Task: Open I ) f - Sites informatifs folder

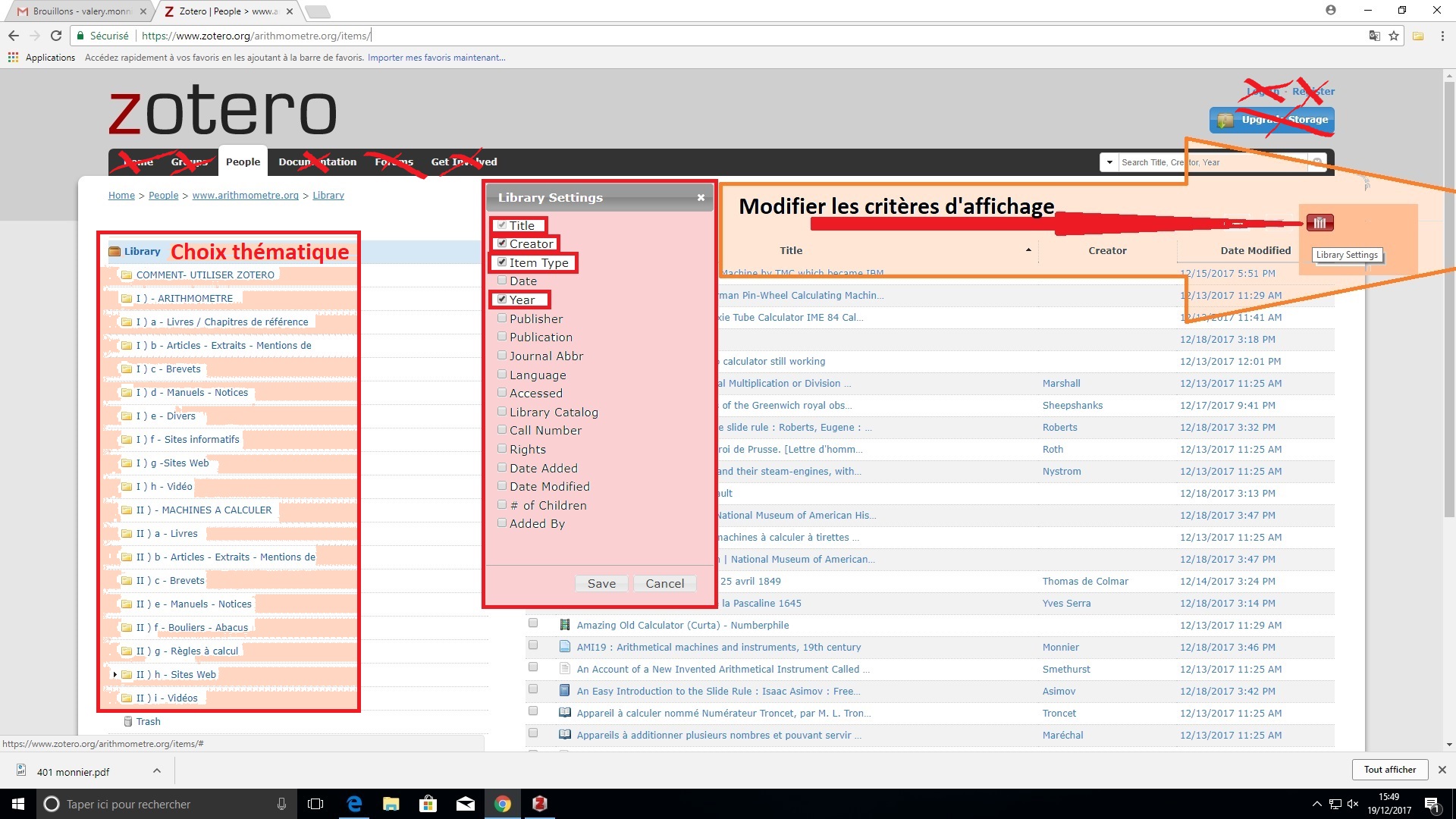Action: 187,439
